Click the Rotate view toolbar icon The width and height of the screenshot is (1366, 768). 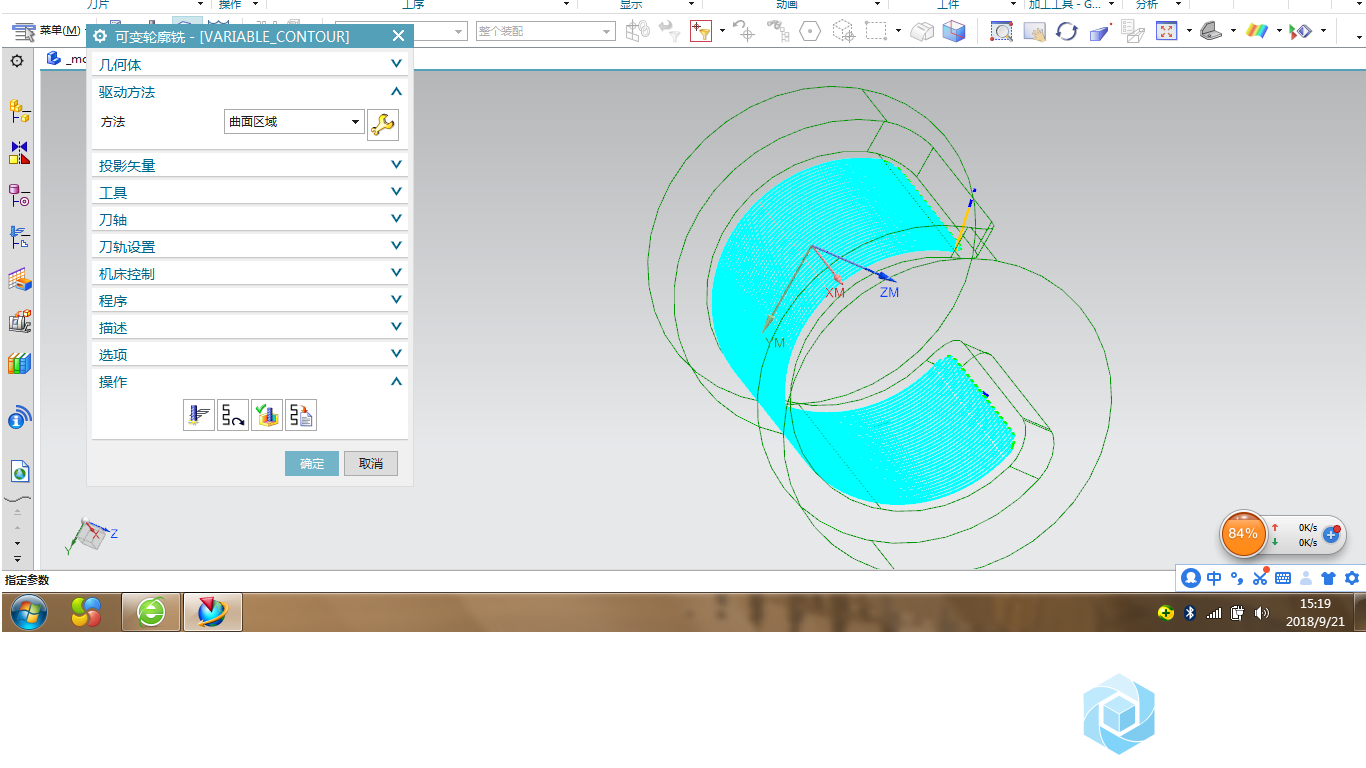(1067, 31)
